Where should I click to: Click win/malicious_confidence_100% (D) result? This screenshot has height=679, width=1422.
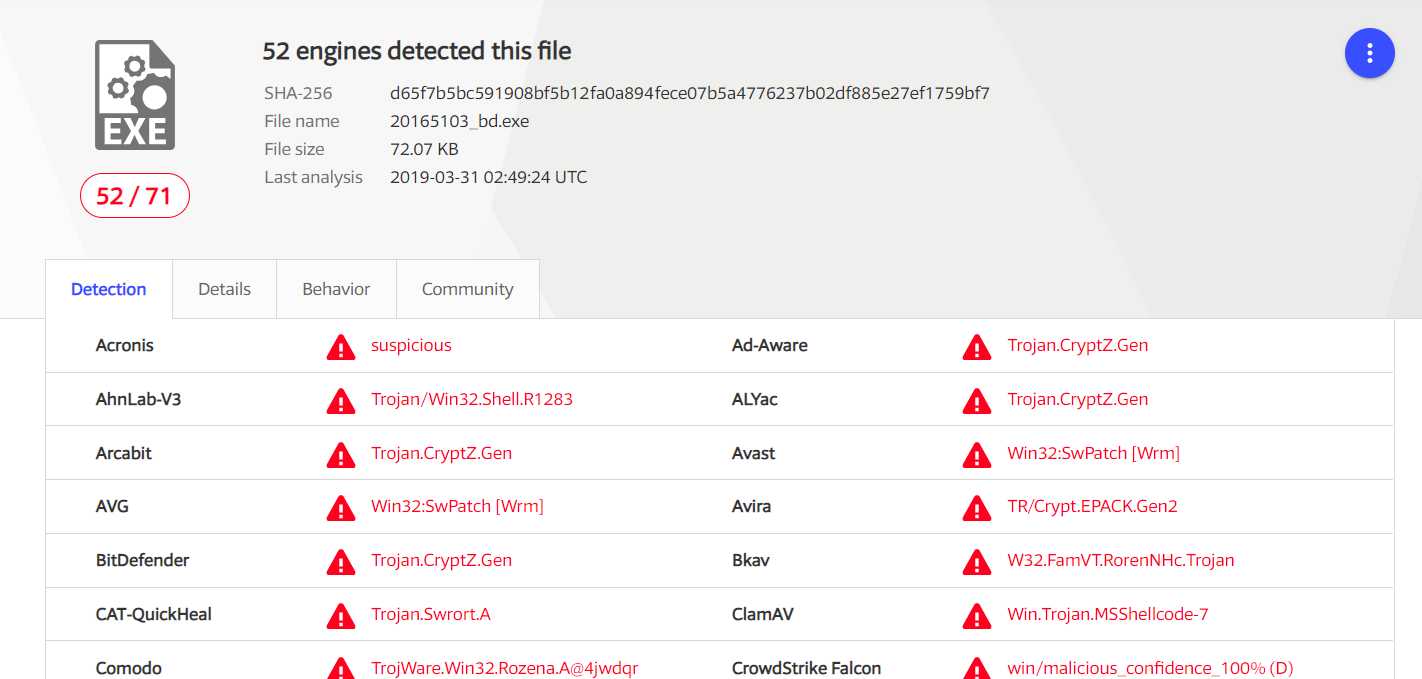(x=1151, y=668)
